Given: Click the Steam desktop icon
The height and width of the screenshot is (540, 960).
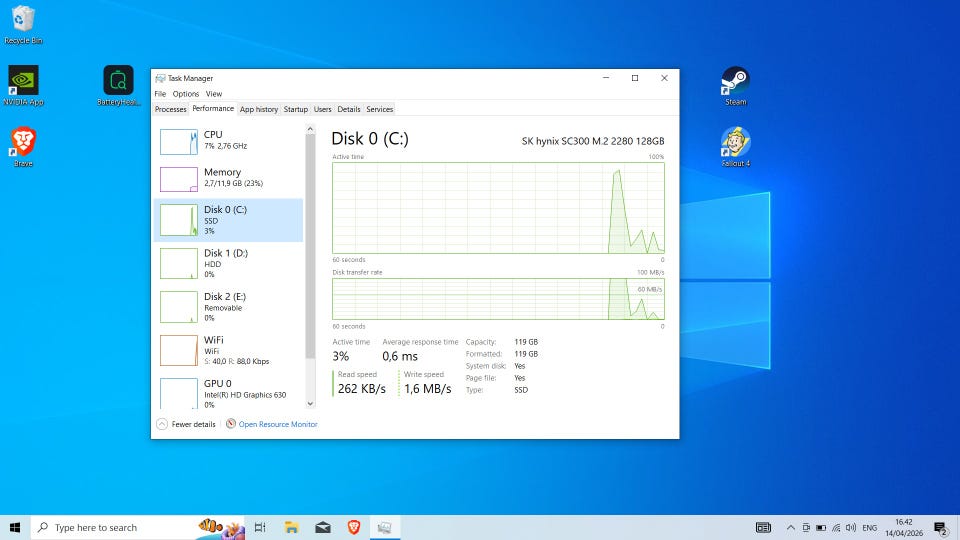Looking at the screenshot, I should [735, 86].
